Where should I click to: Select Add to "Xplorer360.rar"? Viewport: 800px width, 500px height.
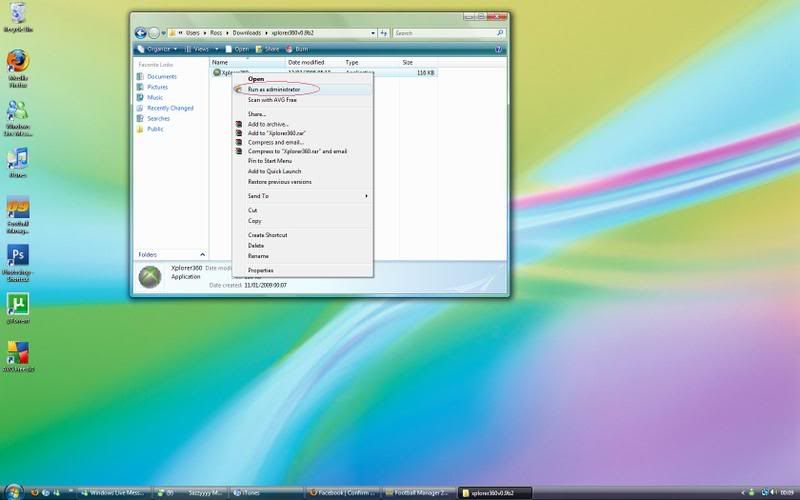(303, 133)
